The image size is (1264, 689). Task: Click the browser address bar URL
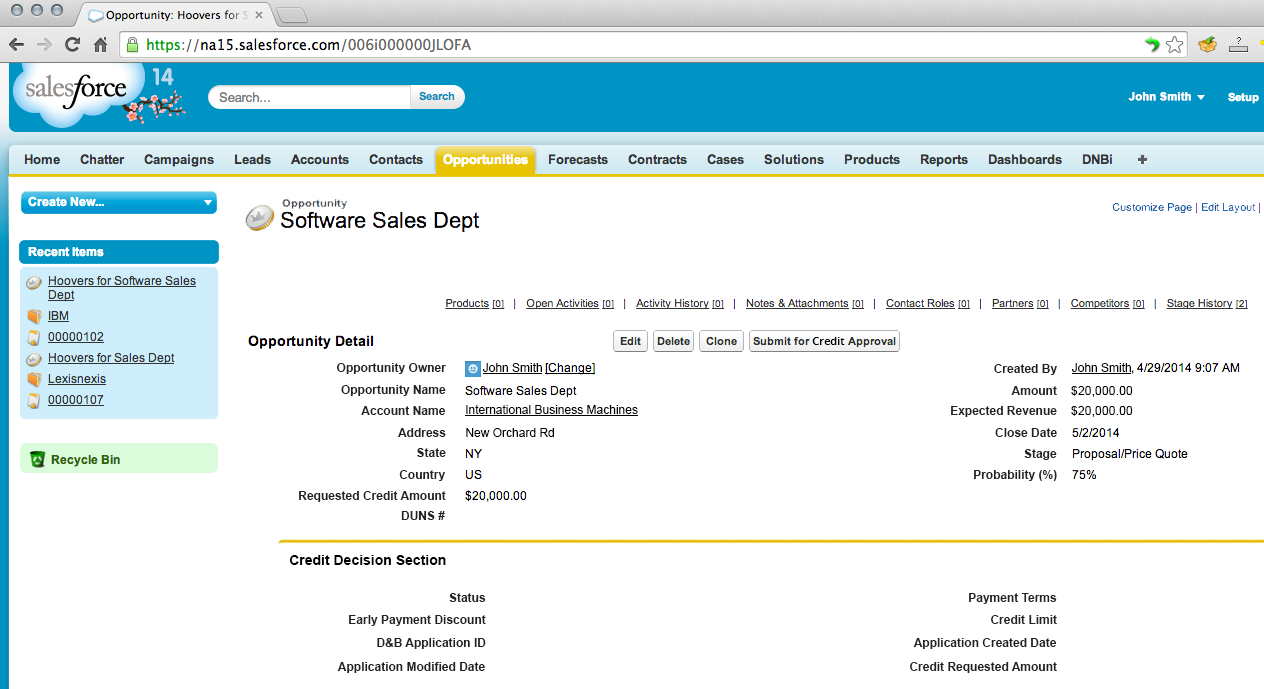click(x=308, y=45)
